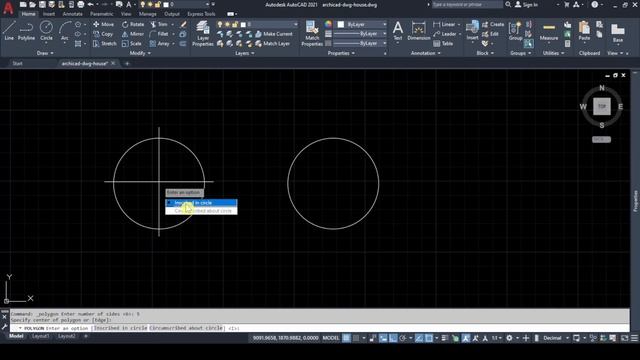Image resolution: width=640 pixels, height=360 pixels.
Task: Expand the Layers panel
Action: click(x=244, y=53)
